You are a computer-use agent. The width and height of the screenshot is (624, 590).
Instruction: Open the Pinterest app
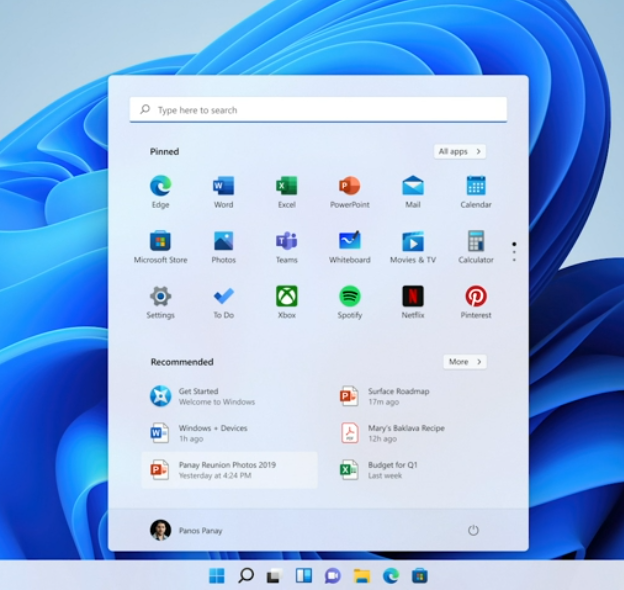[476, 302]
